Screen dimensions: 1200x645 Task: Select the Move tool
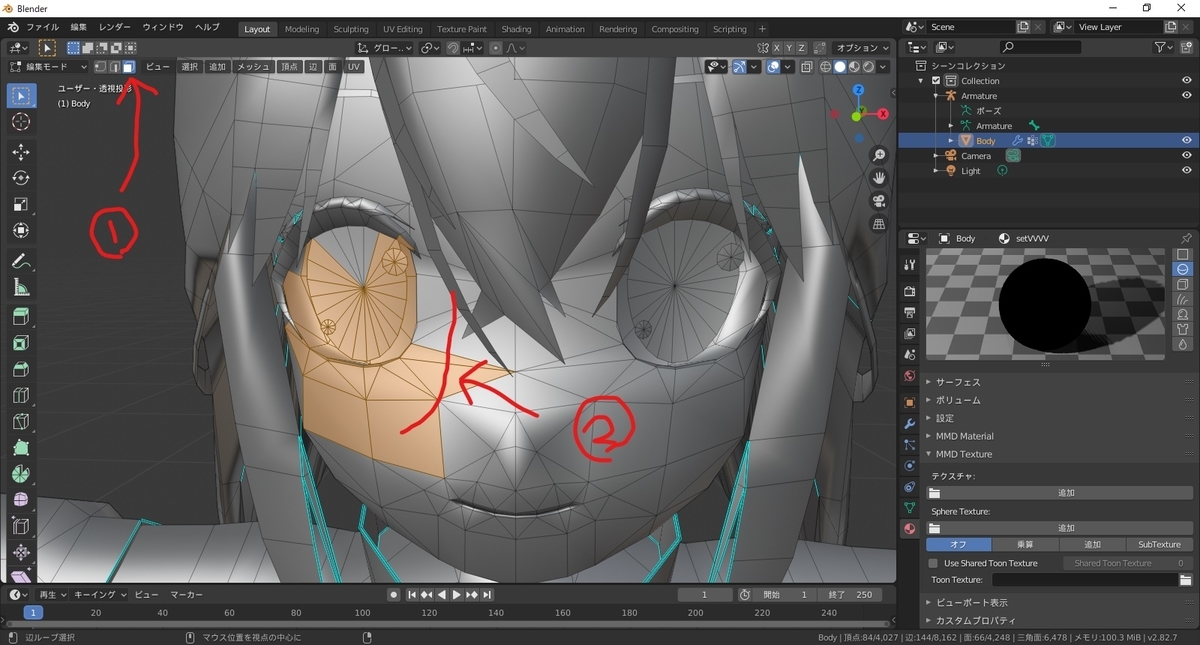pyautogui.click(x=21, y=152)
